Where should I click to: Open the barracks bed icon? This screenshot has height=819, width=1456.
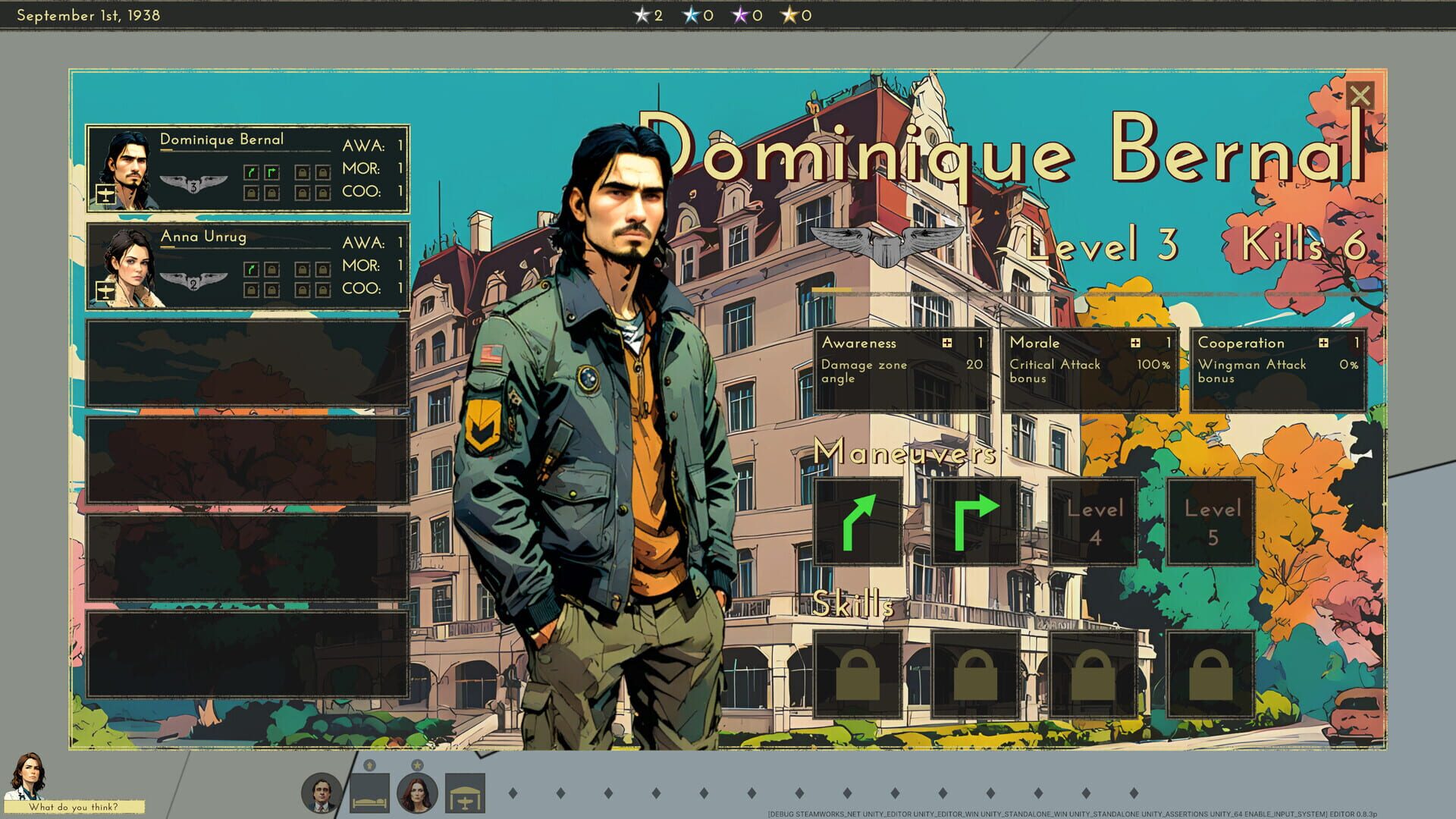370,793
